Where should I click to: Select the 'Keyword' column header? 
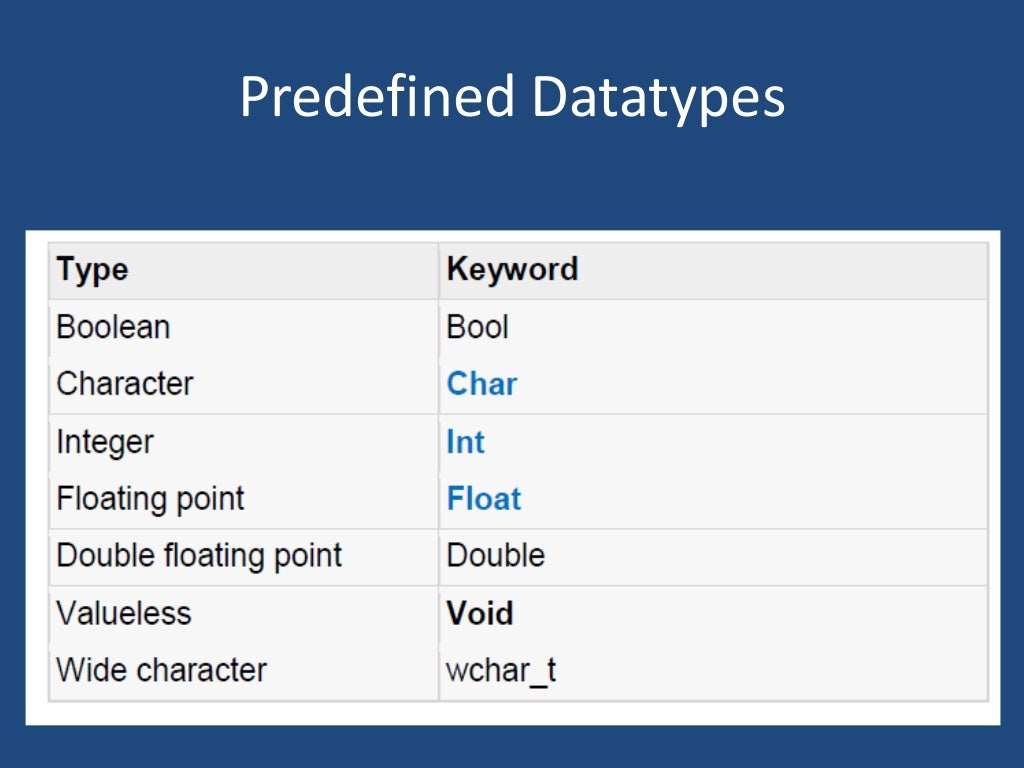(512, 269)
